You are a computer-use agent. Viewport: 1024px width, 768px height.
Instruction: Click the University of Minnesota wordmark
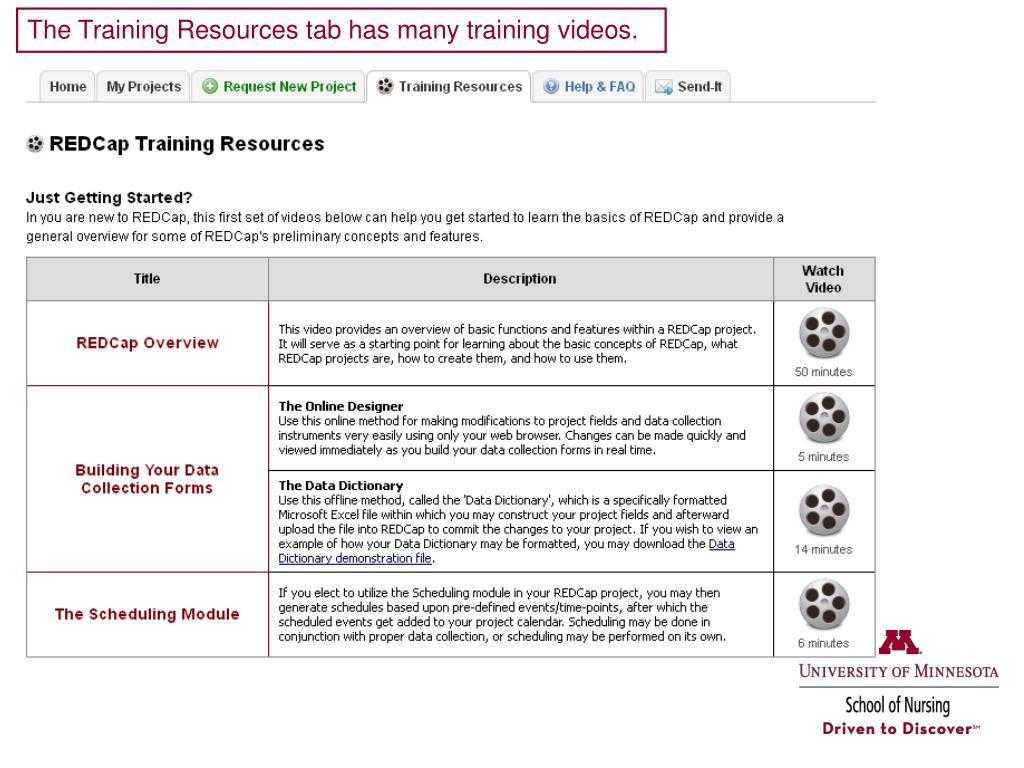click(x=899, y=671)
